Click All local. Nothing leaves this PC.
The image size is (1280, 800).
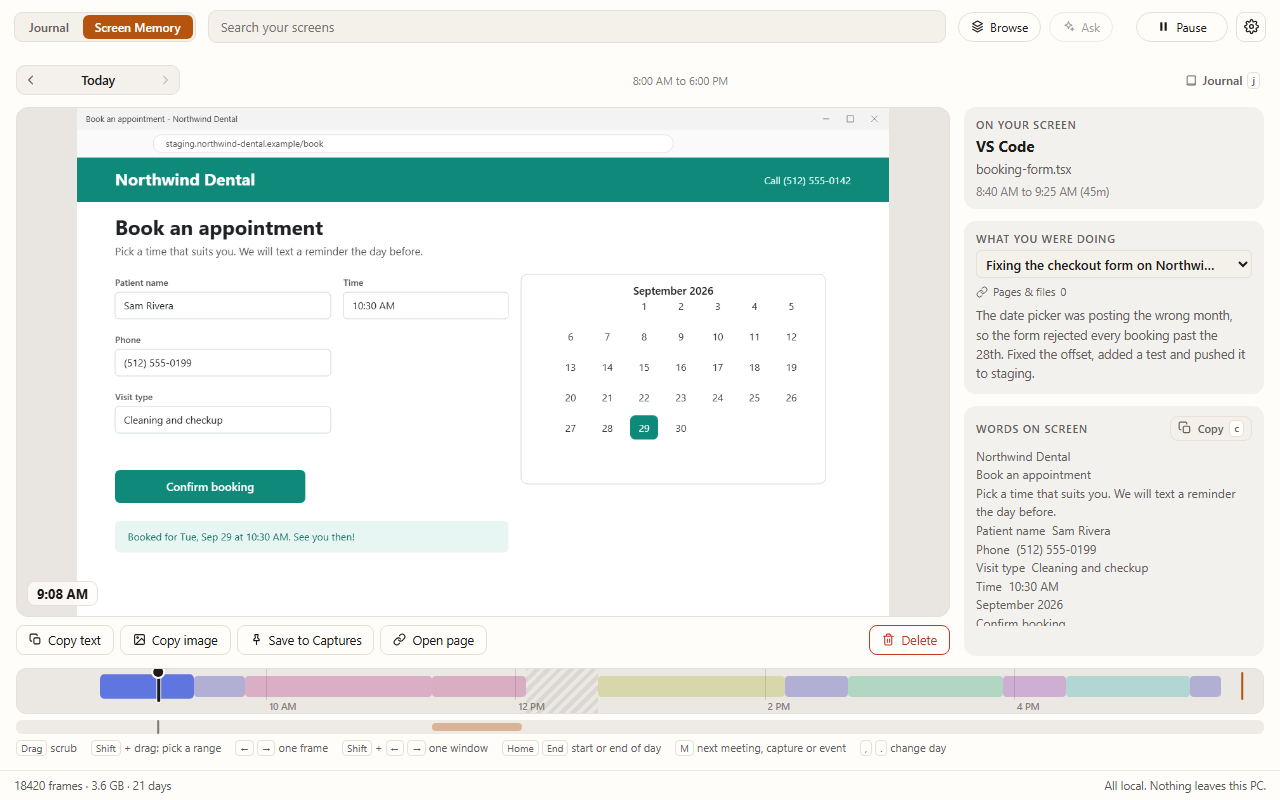pos(1185,786)
